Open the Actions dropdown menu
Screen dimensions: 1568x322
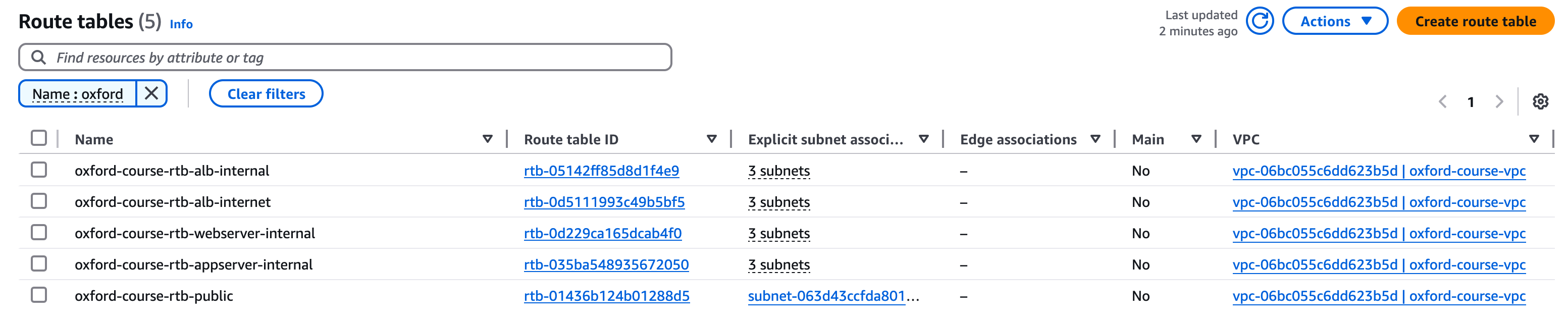coord(1334,22)
